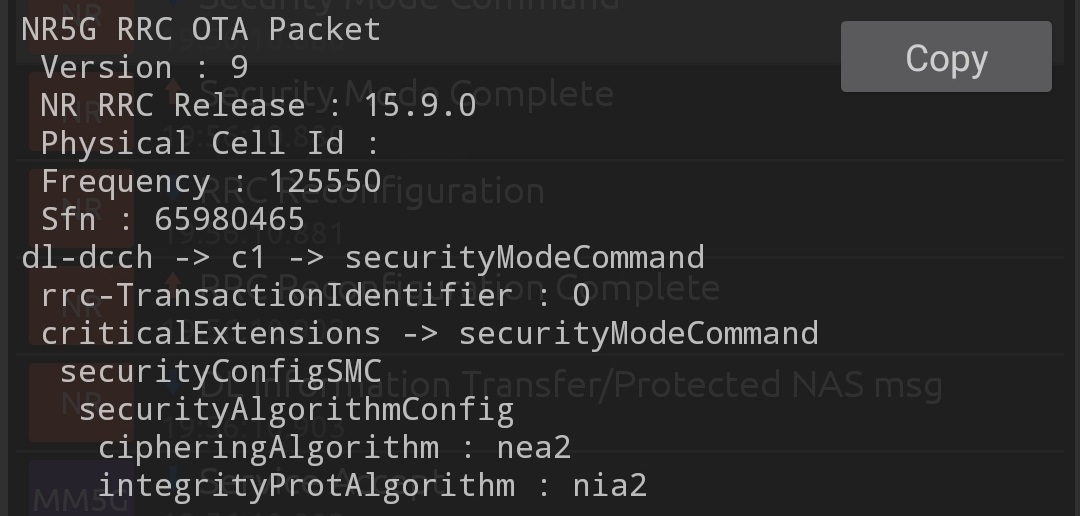Select the NR RRC Release 15.9.0 line
1080x516 pixels.
pyautogui.click(x=258, y=105)
